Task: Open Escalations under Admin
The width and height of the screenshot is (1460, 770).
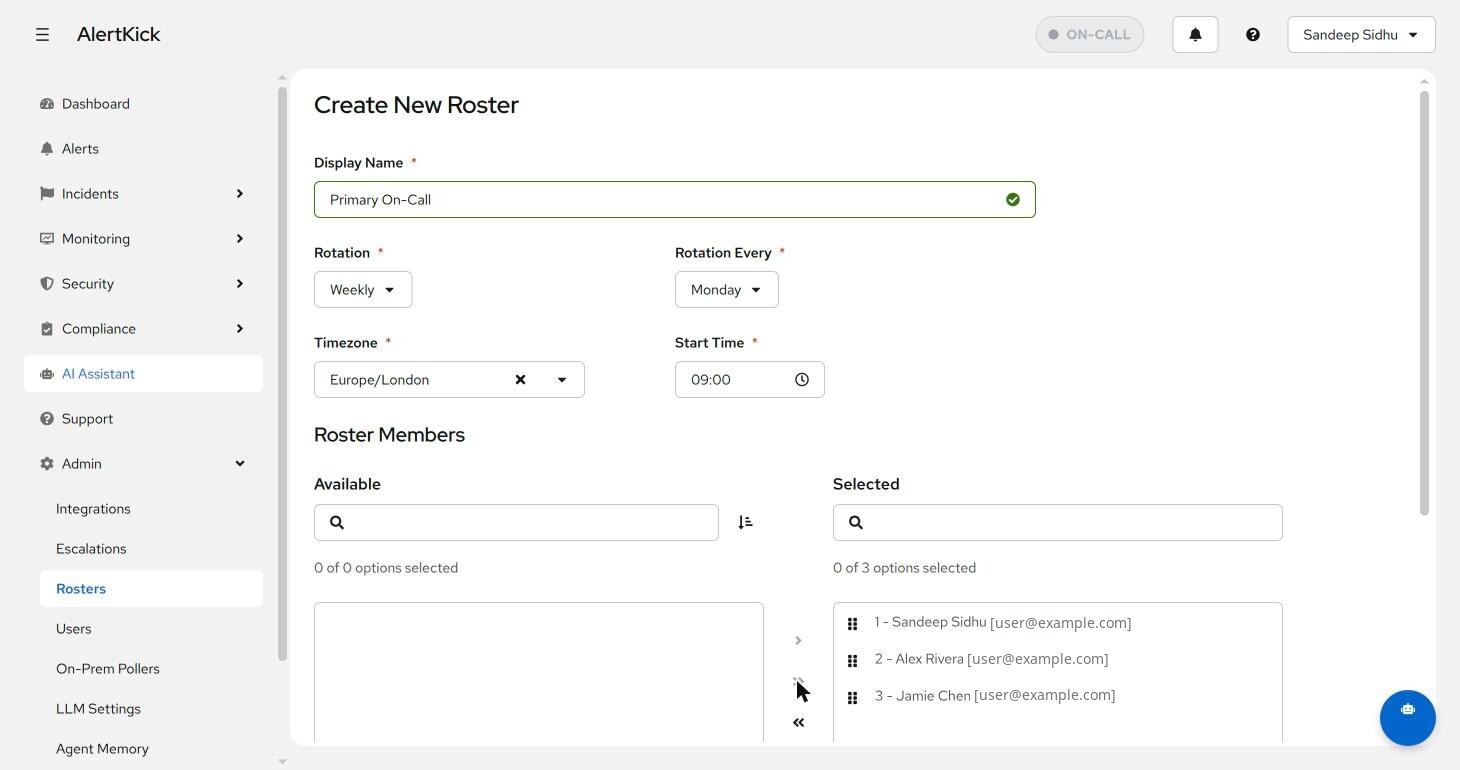Action: [91, 549]
